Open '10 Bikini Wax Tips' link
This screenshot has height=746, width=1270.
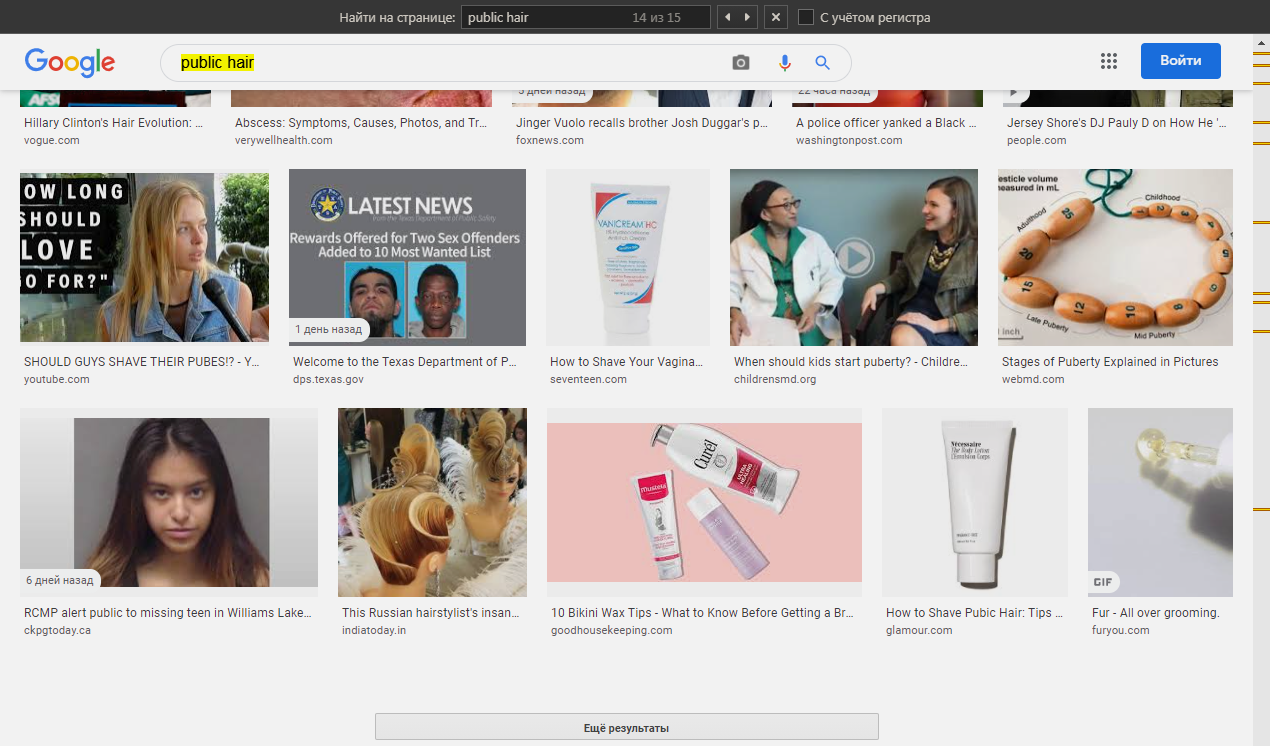click(700, 613)
